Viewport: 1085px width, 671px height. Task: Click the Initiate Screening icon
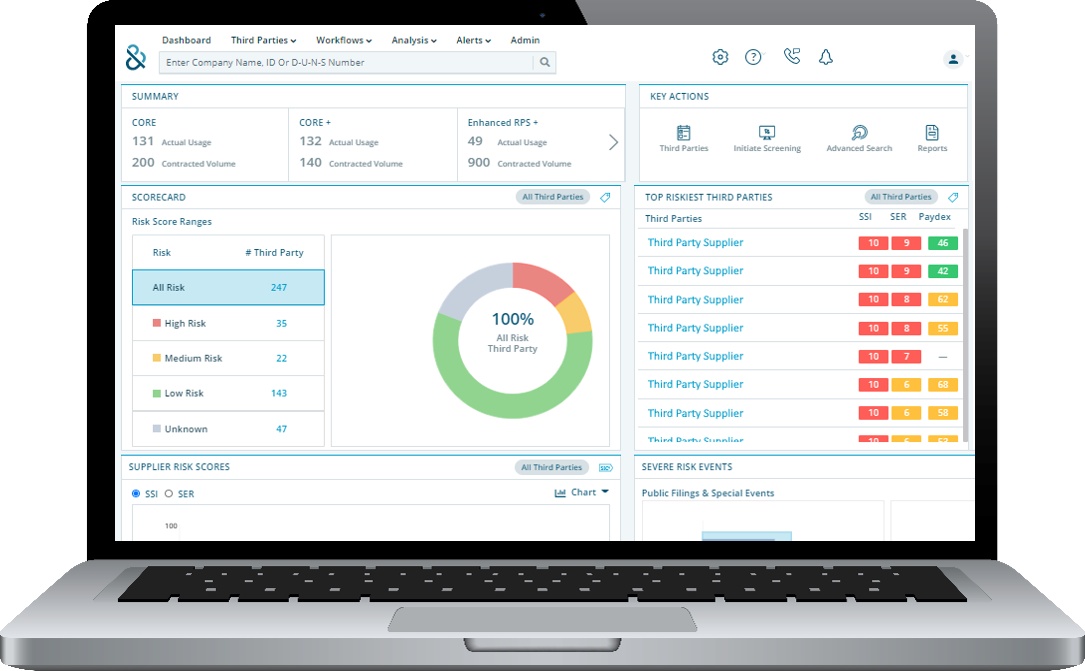767,133
